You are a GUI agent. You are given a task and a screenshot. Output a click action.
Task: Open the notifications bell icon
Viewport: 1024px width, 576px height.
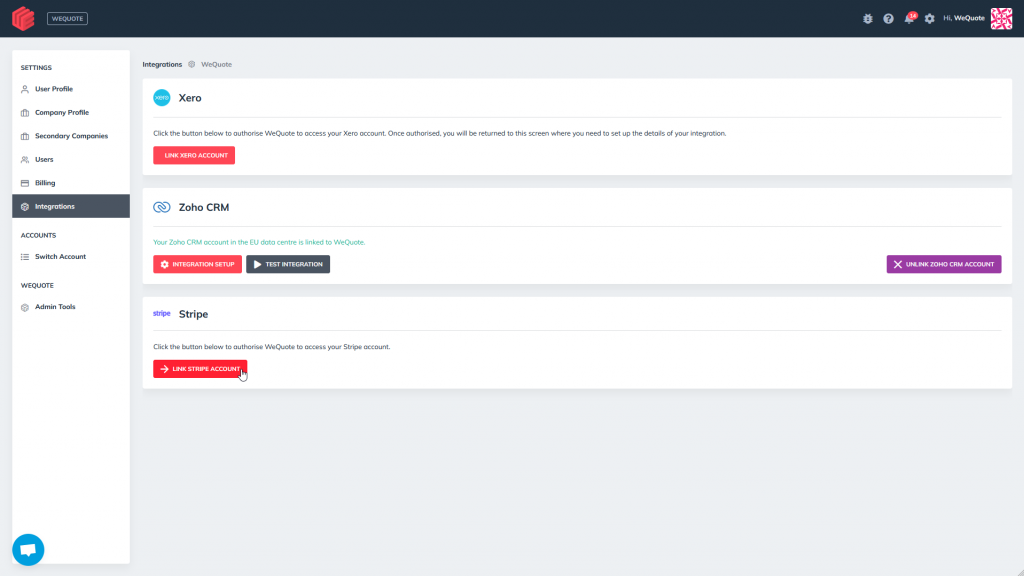[909, 19]
